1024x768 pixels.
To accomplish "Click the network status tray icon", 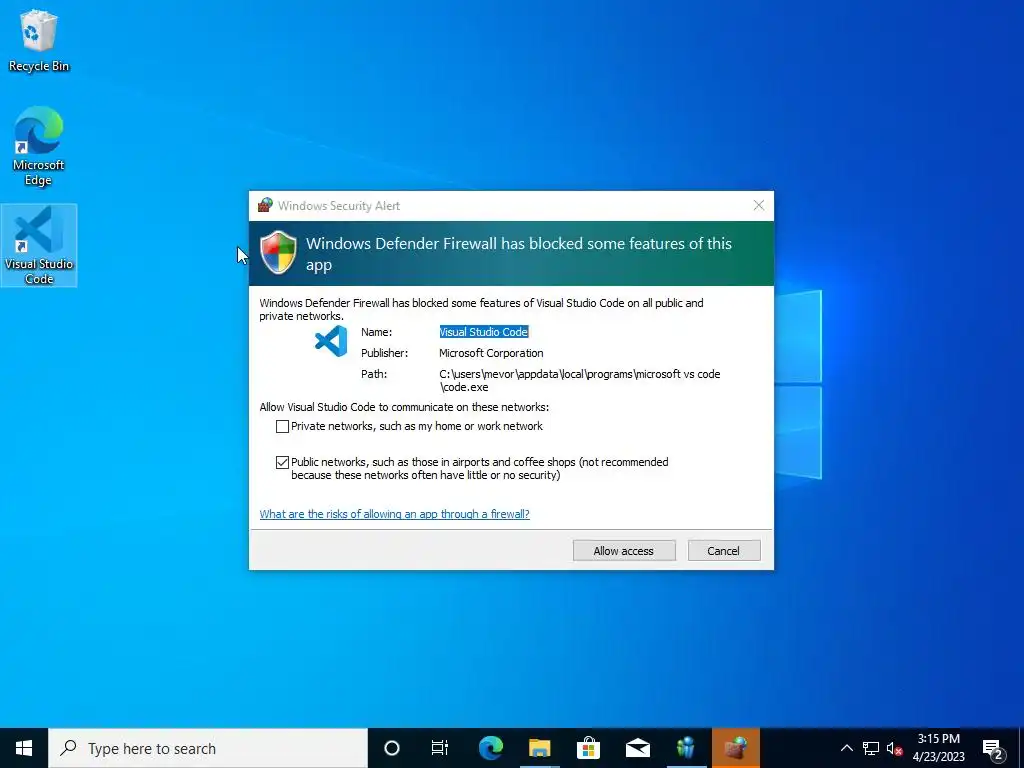I will [x=871, y=748].
